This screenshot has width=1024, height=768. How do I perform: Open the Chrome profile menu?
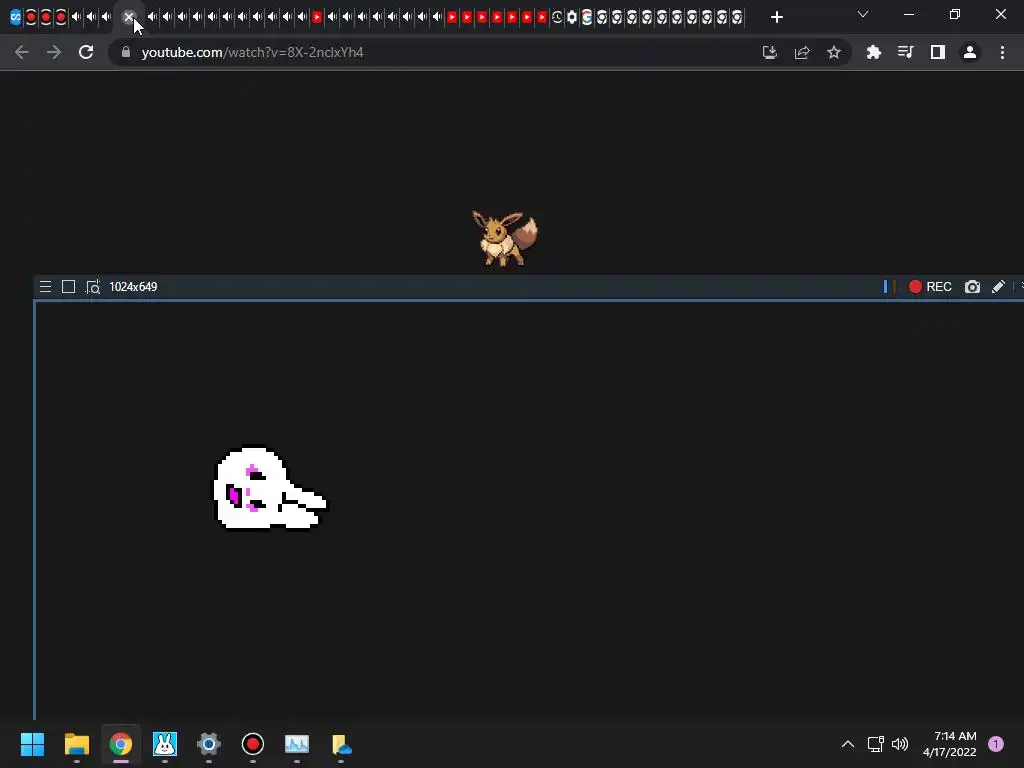(x=970, y=52)
